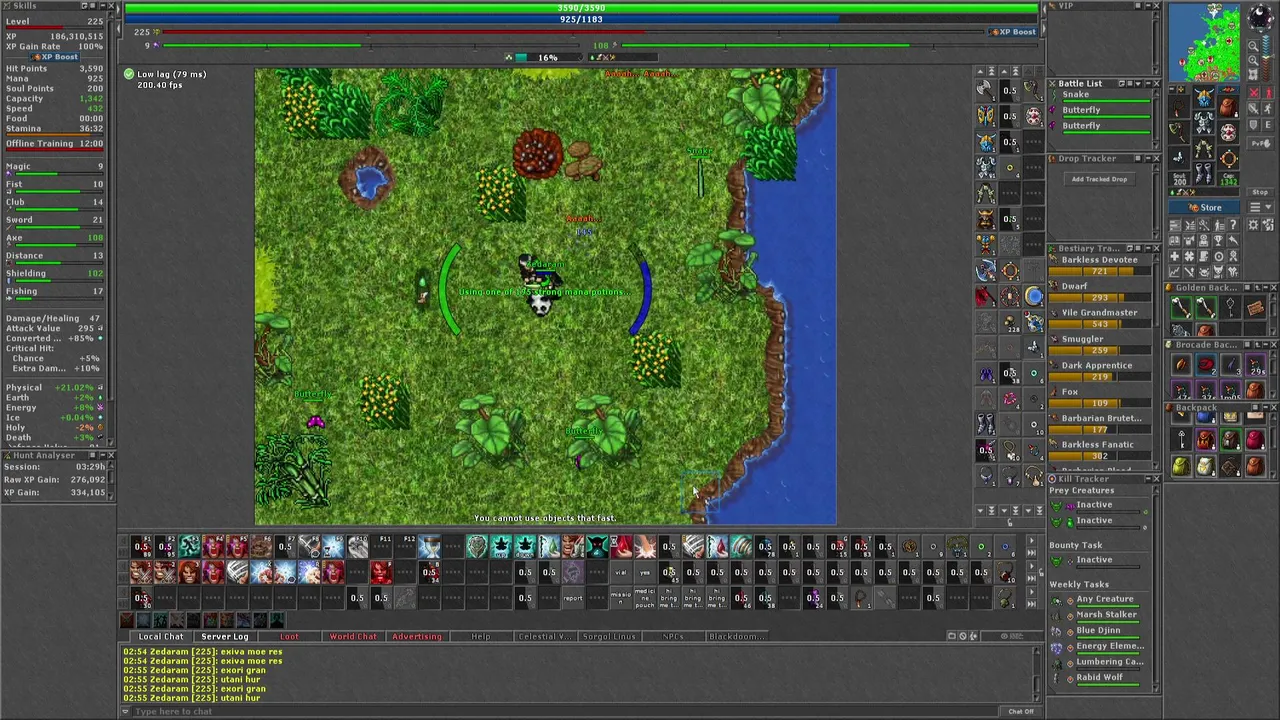
Task: Open the chat input channel dropdown arrow
Action: point(125,711)
